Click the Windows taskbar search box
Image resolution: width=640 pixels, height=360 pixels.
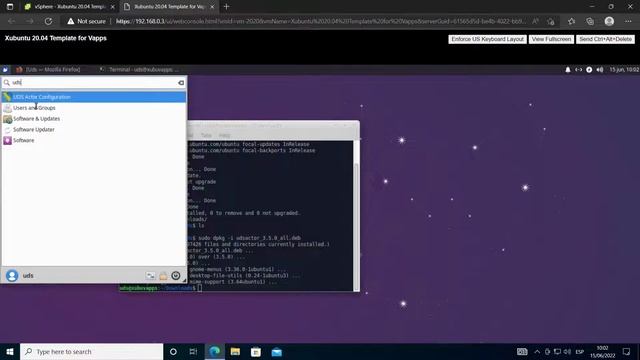(x=91, y=351)
